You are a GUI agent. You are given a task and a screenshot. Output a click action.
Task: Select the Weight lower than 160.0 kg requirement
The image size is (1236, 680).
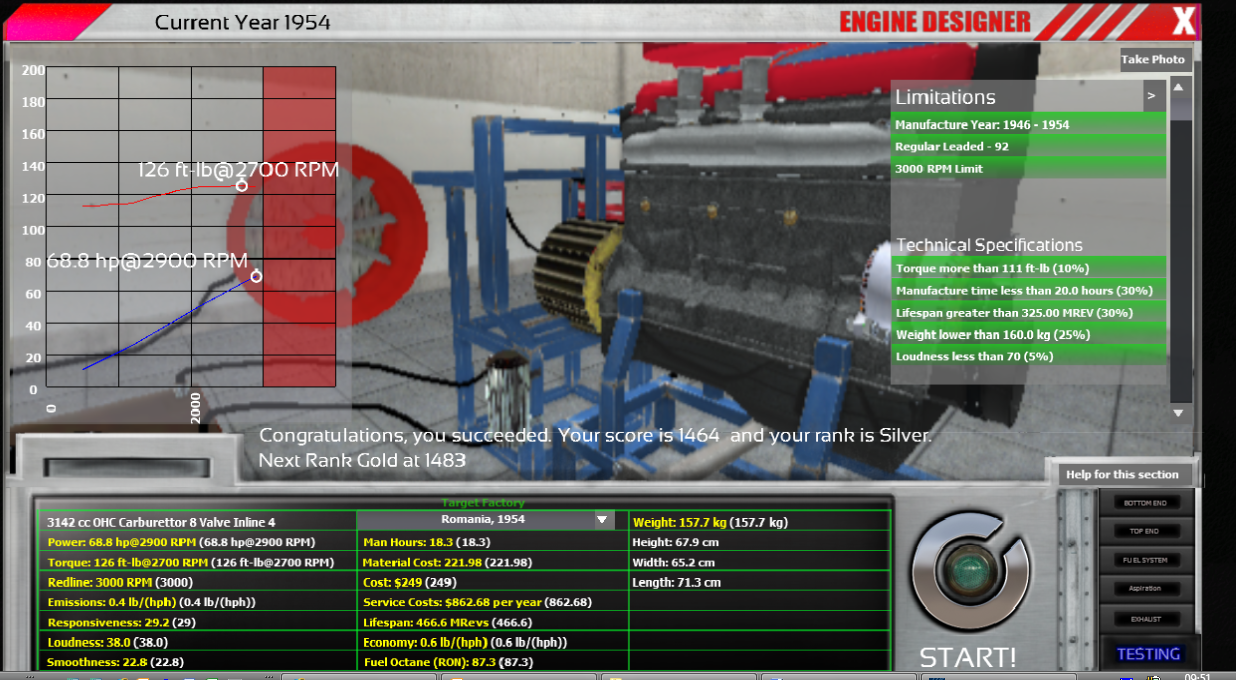point(1028,335)
